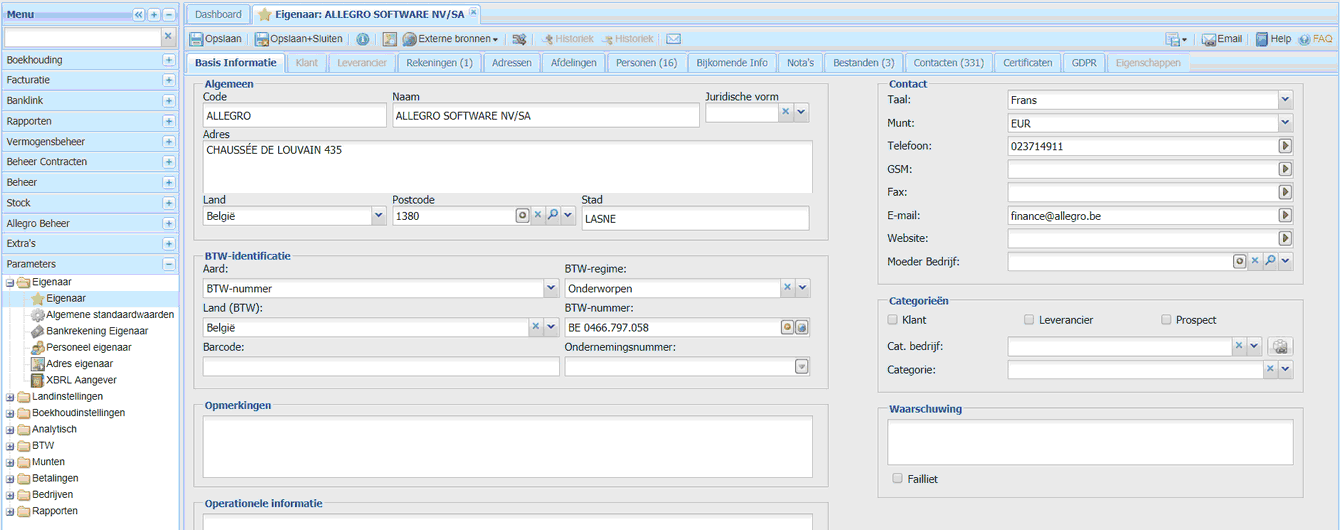The image size is (1340, 530).
Task: Tick the Klant checkbox
Action: (893, 320)
